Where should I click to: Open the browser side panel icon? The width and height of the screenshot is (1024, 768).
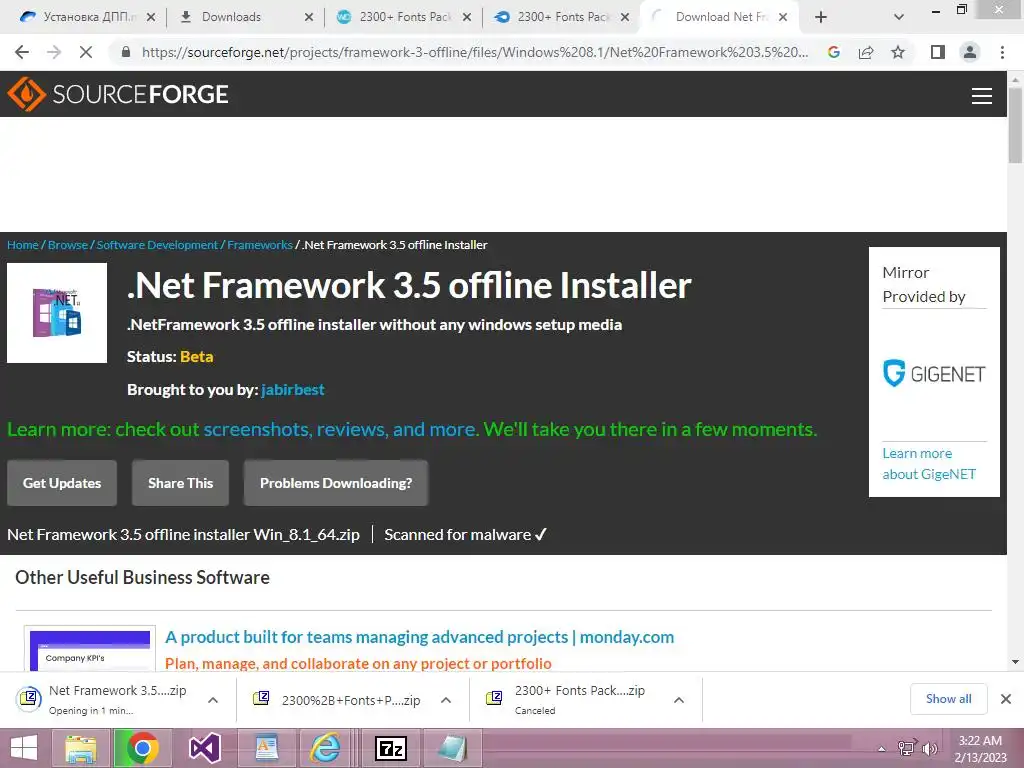(x=938, y=52)
